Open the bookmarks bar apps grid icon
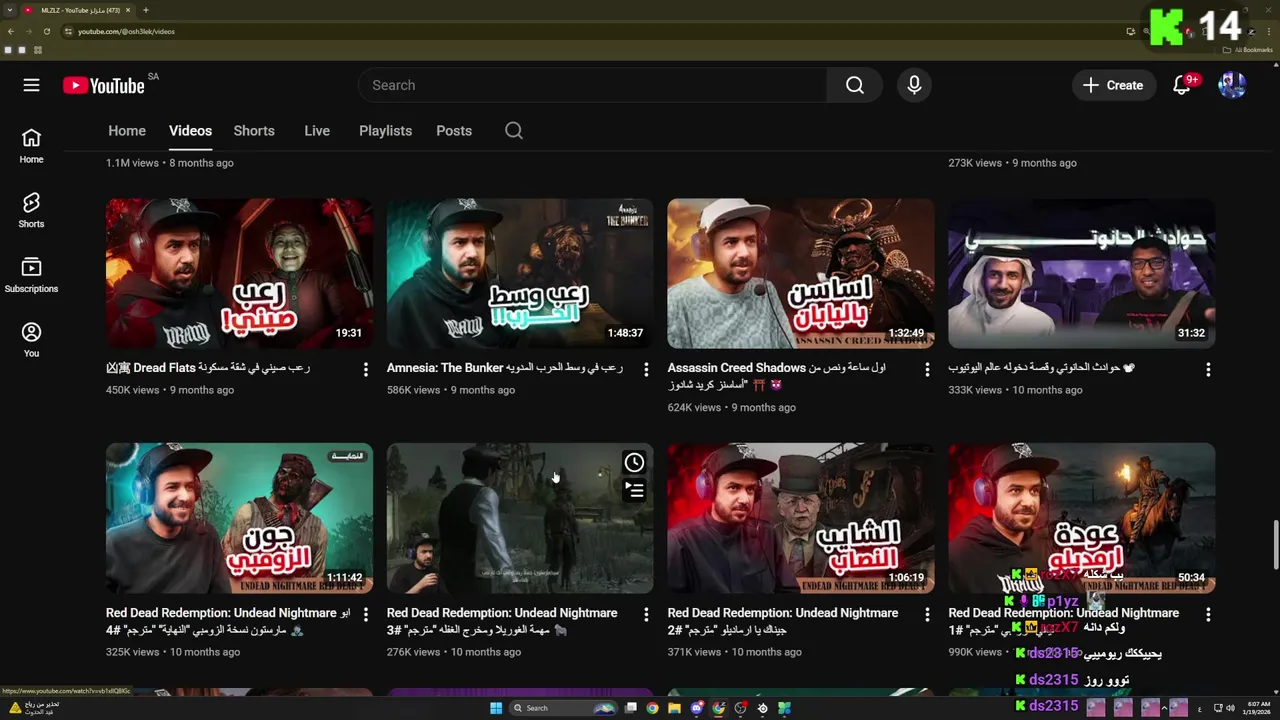The height and width of the screenshot is (720, 1280). pos(38,50)
